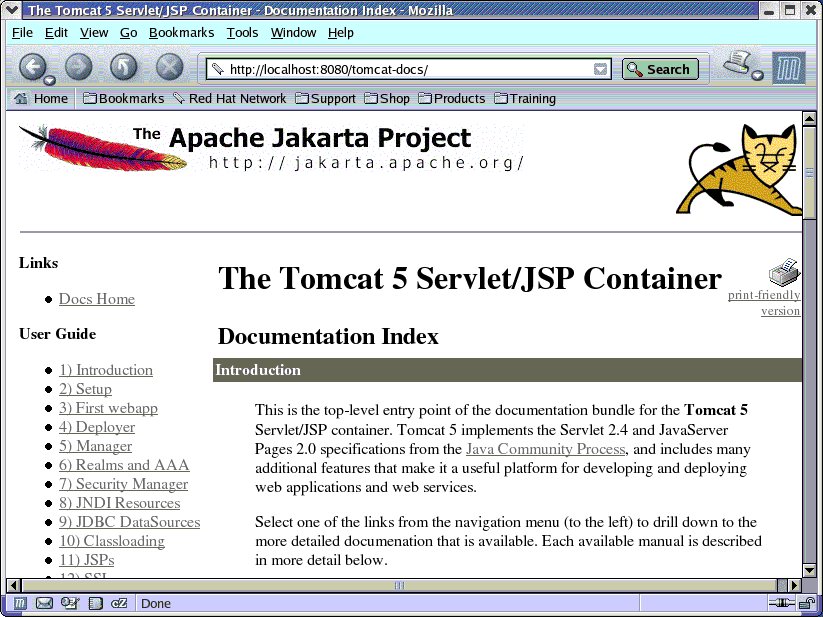
Task: Open the 3) First webapp link
Action: click(x=108, y=408)
